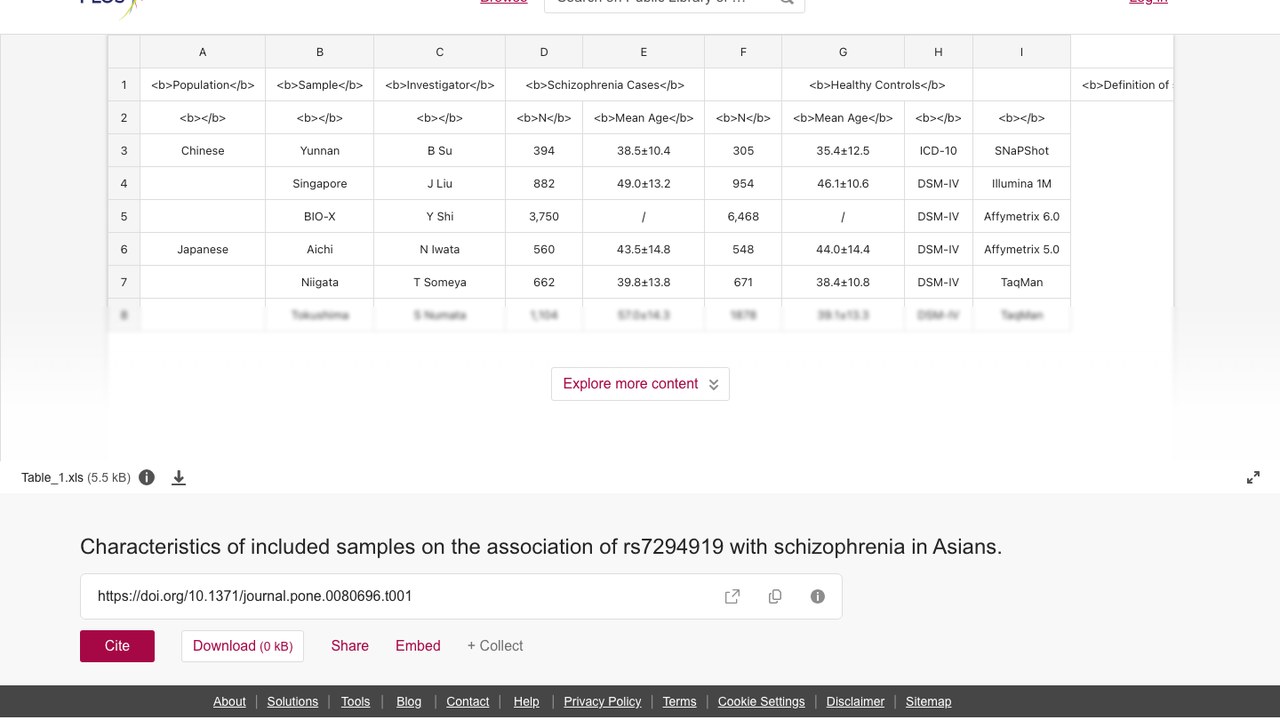Open Cookie Settings in the footer

pyautogui.click(x=761, y=701)
